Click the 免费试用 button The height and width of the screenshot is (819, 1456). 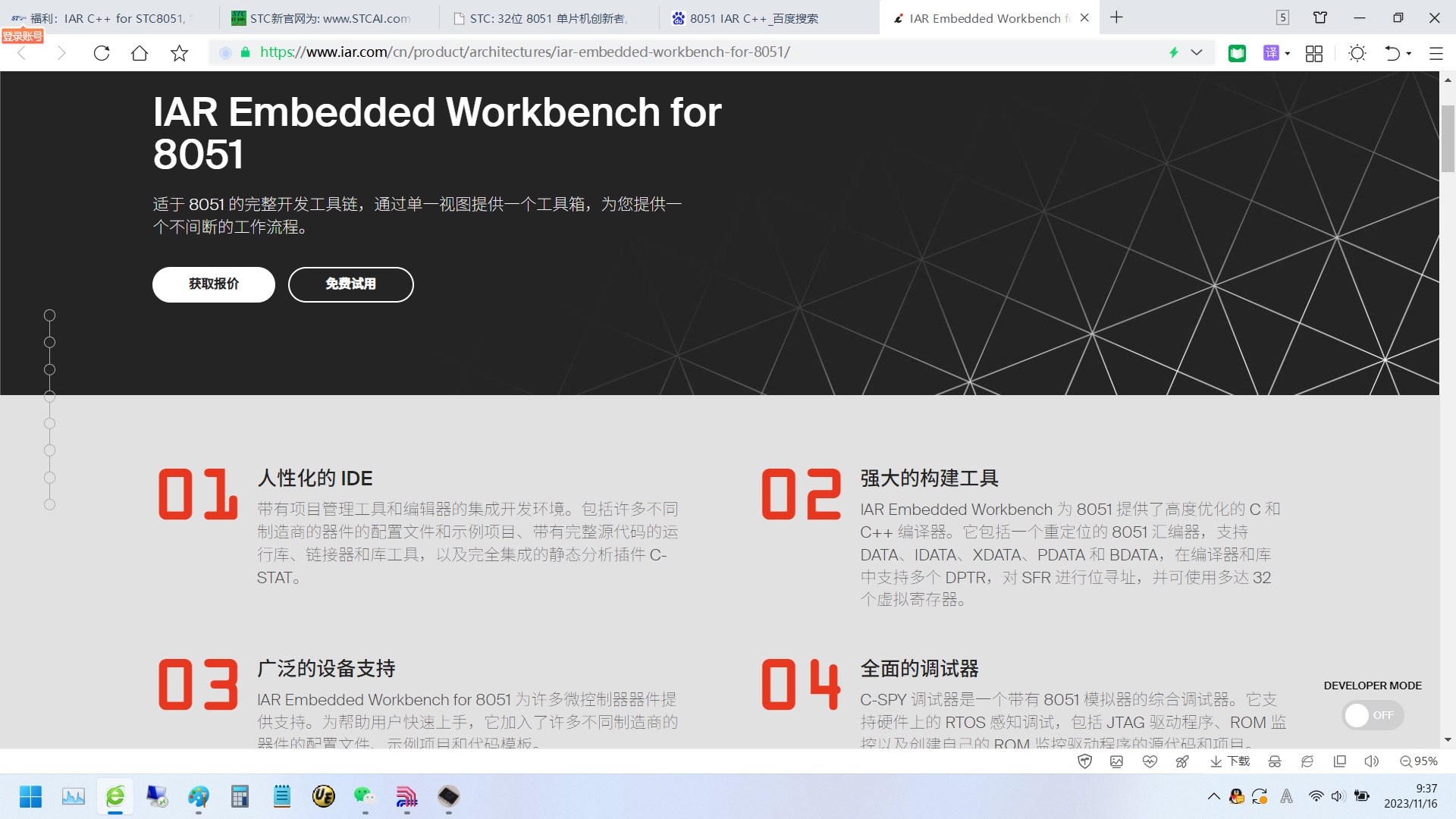[x=350, y=284]
